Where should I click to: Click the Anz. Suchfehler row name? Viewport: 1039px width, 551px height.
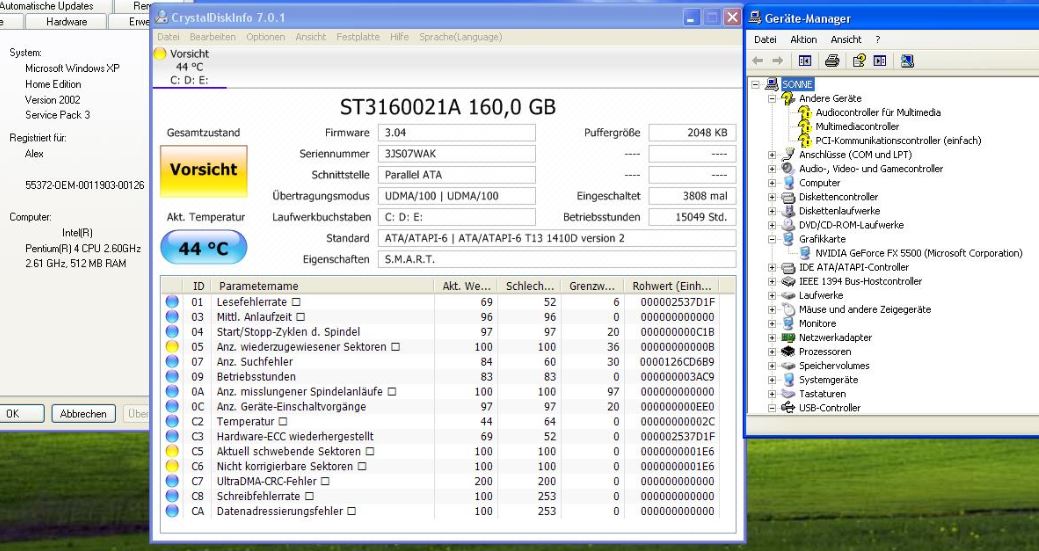(254, 362)
